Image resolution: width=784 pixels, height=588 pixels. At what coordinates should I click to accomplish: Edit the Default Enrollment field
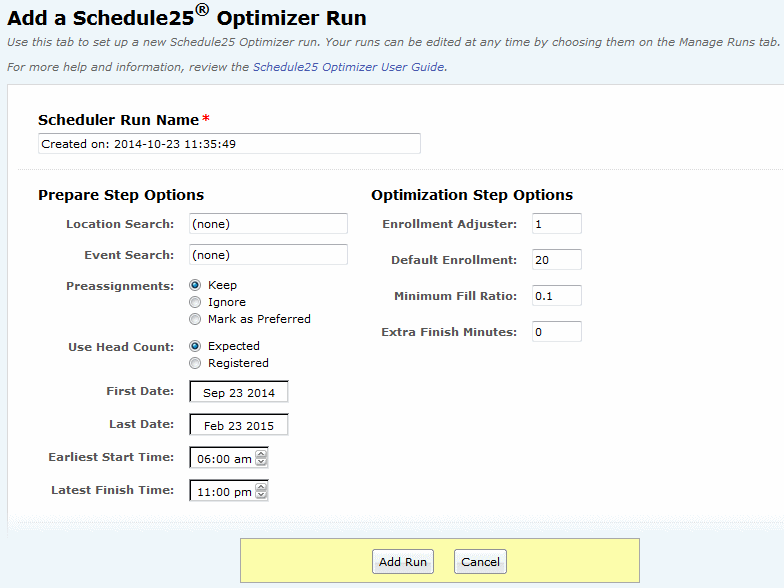click(x=556, y=260)
